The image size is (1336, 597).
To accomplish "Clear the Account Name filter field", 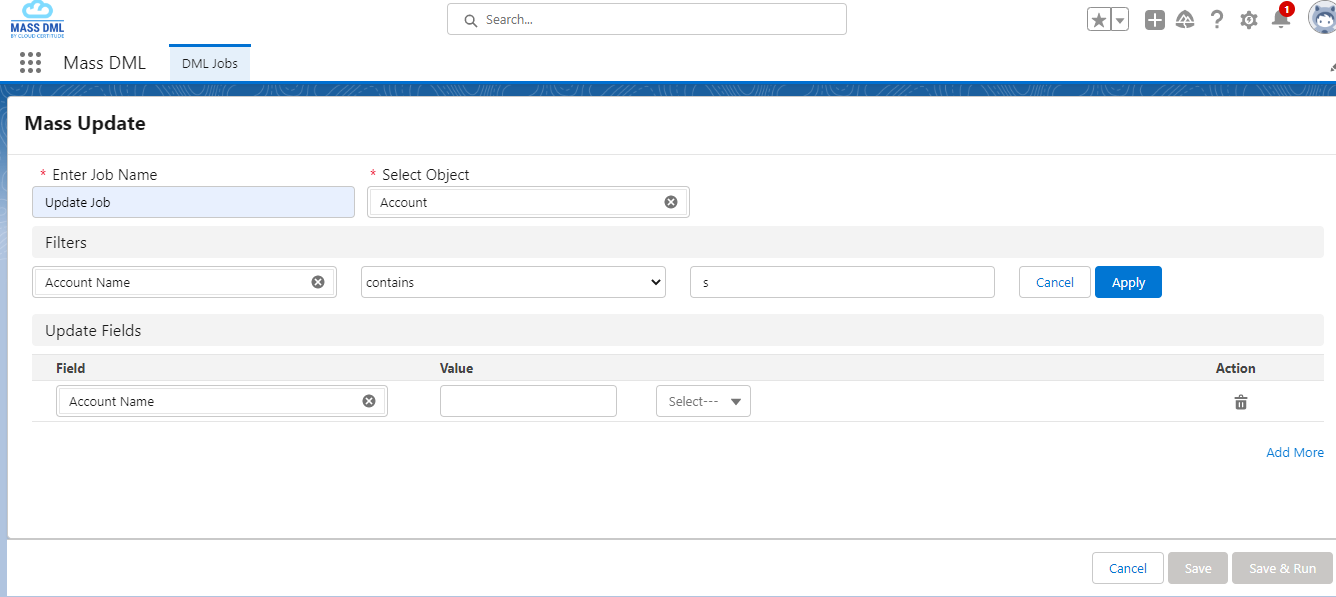I will (x=318, y=282).
